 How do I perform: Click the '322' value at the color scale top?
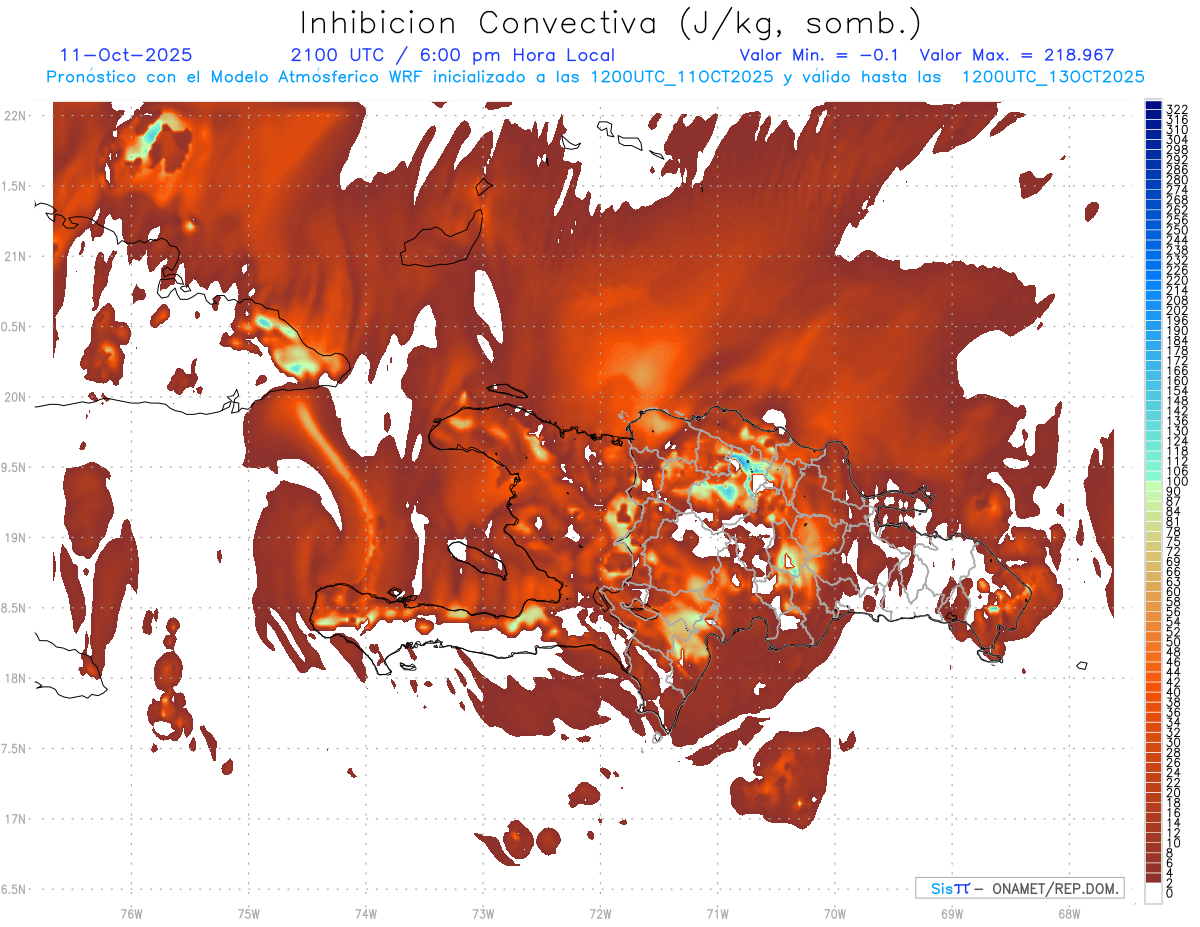tap(1177, 108)
